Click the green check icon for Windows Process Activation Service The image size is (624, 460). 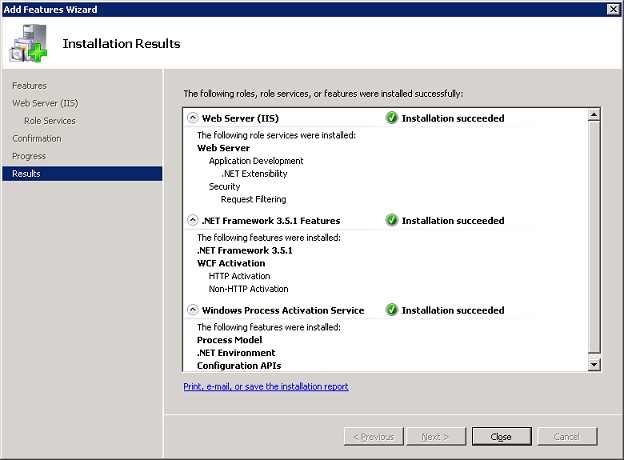392,310
